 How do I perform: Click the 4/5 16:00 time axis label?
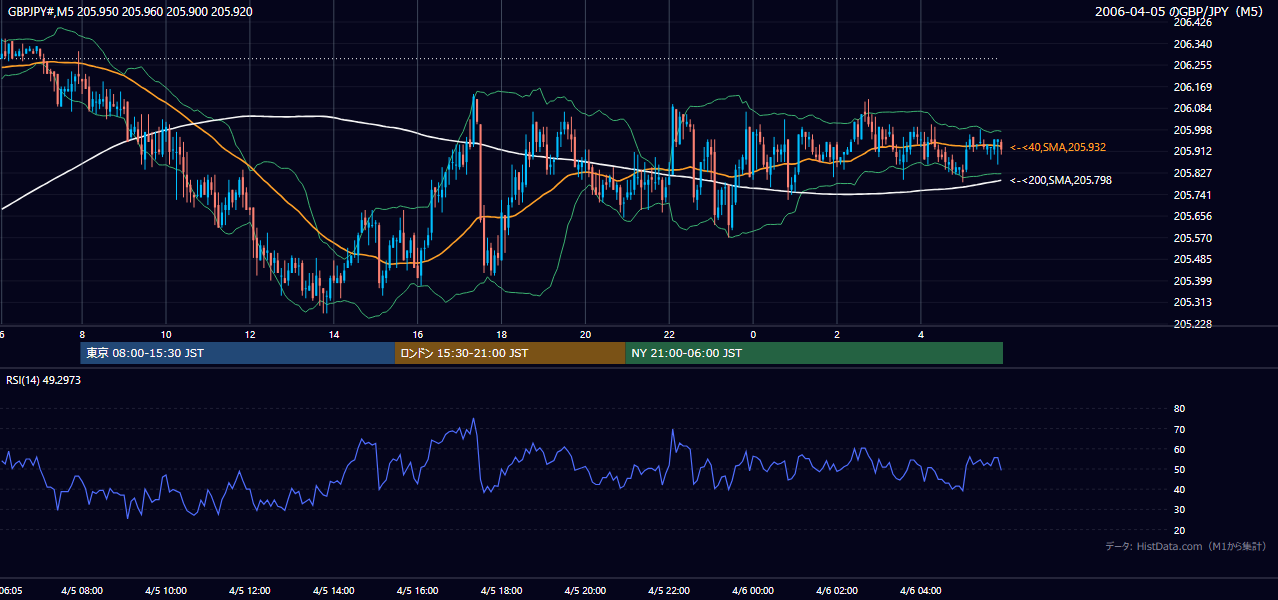click(x=417, y=591)
